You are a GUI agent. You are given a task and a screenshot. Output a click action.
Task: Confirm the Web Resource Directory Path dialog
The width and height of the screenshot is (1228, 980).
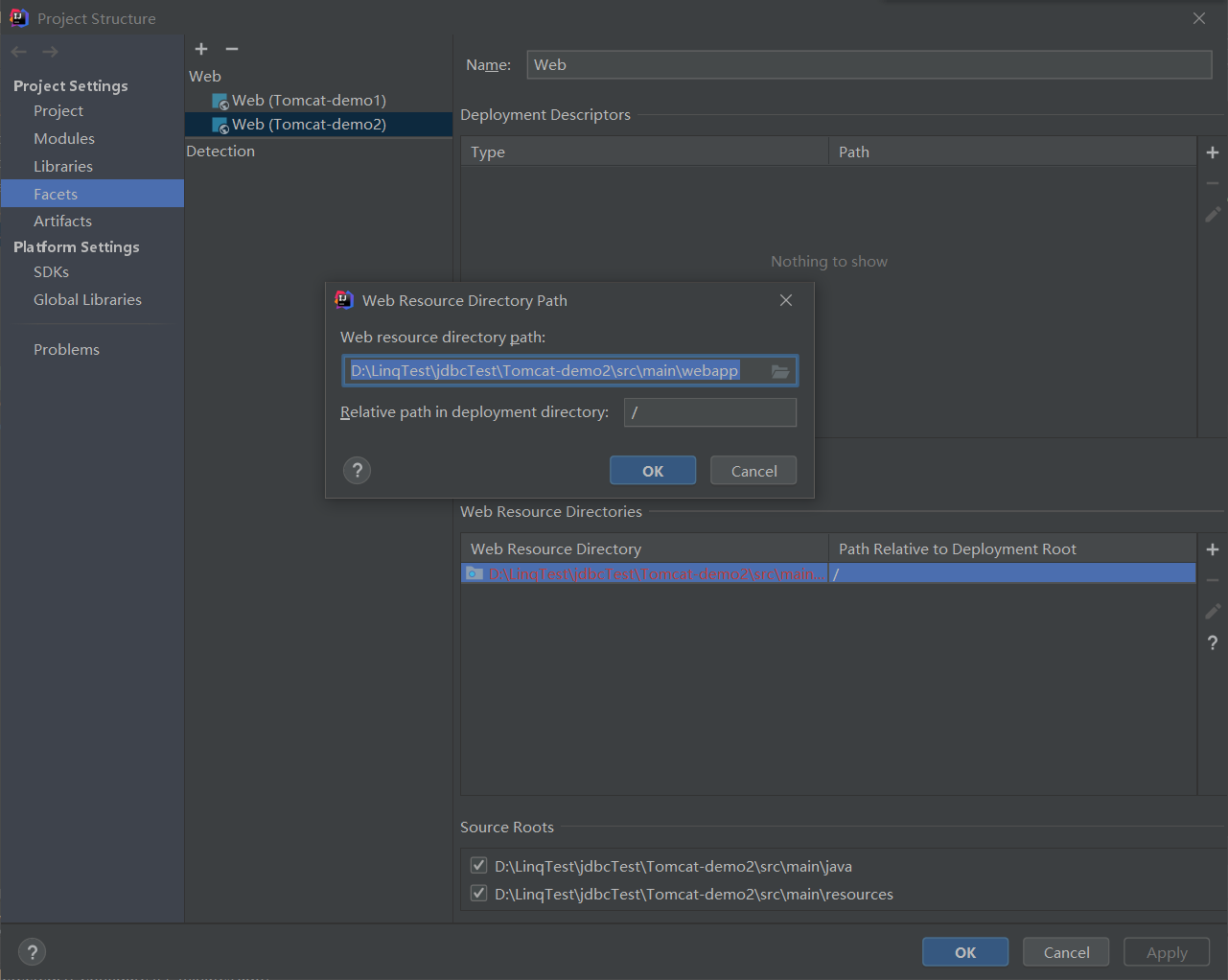[653, 471]
